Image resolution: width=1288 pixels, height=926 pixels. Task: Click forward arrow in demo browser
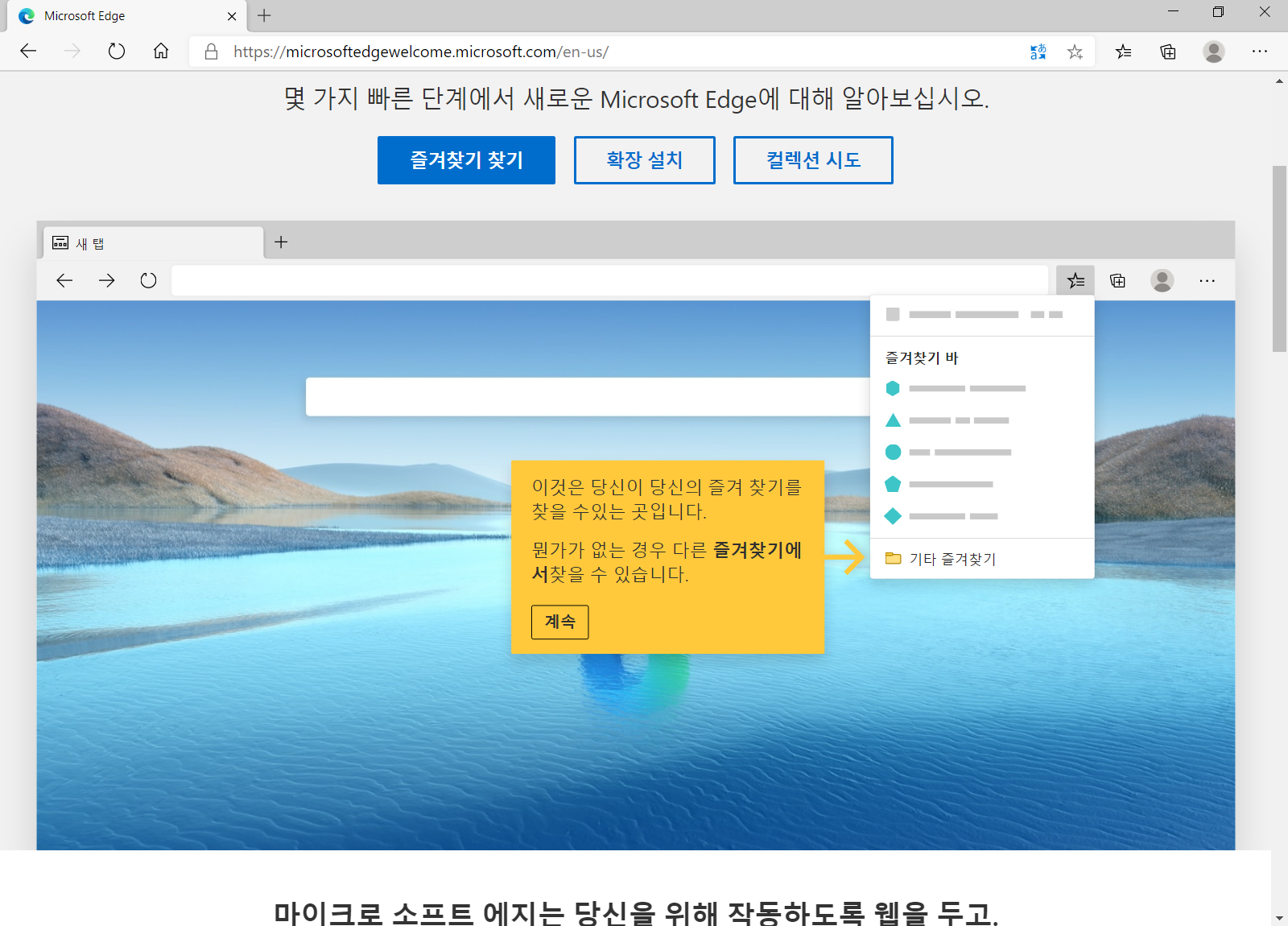click(x=106, y=280)
